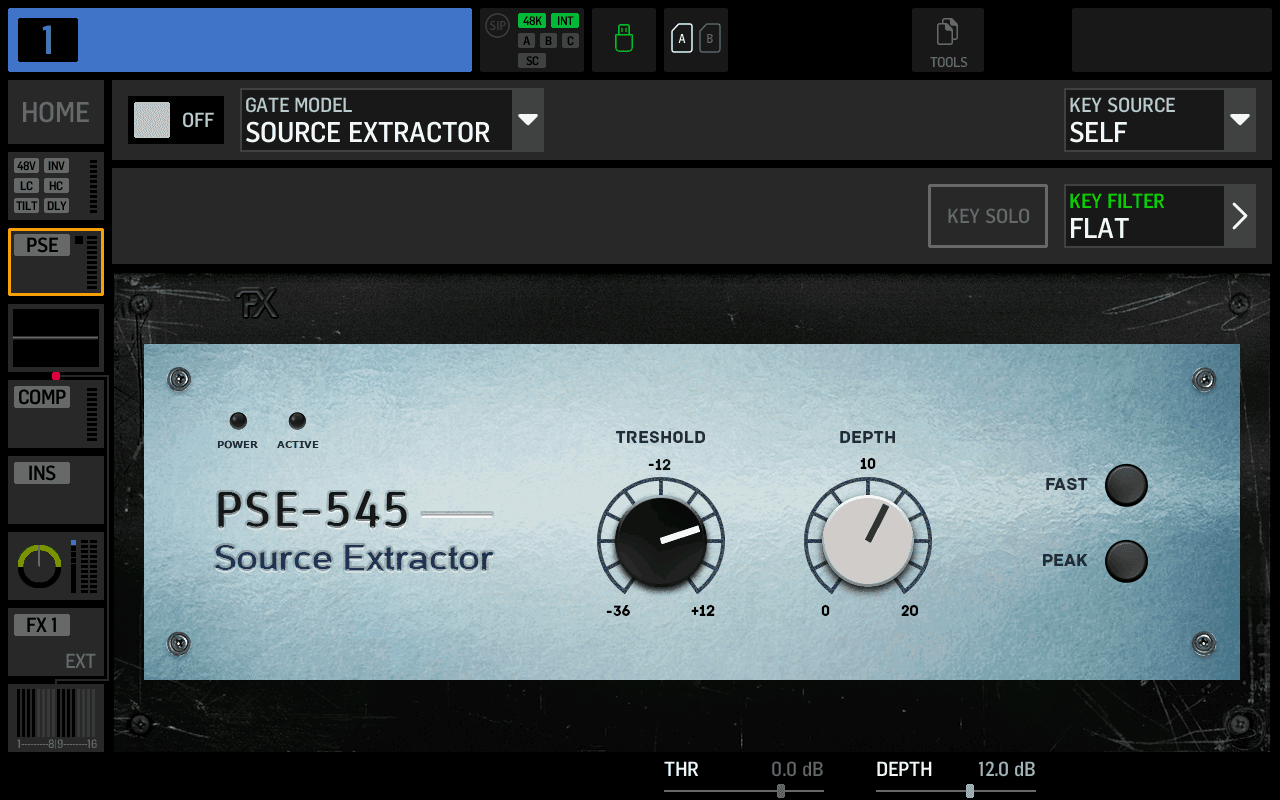Open the INS insert page
The width and height of the screenshot is (1280, 800).
[55, 489]
